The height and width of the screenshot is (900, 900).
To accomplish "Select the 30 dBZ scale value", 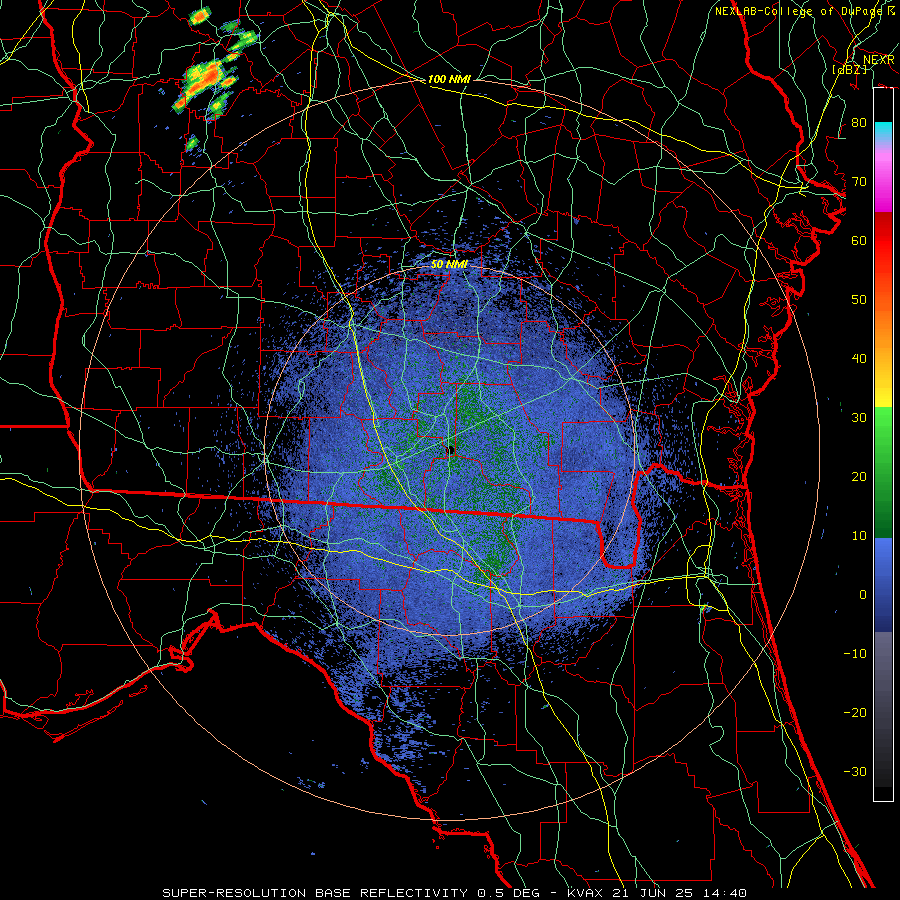I will tap(859, 418).
